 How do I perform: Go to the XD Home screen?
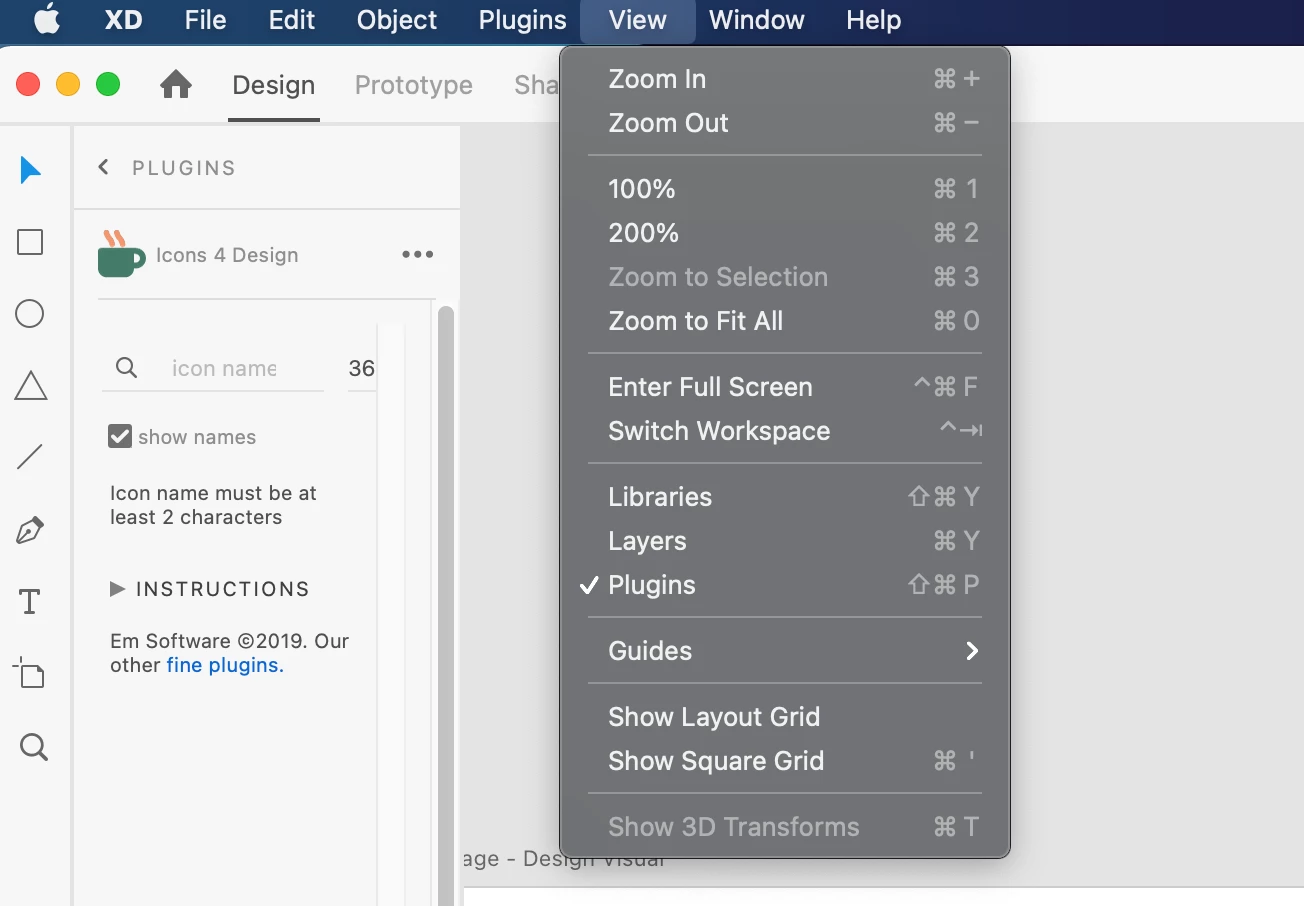pyautogui.click(x=176, y=85)
